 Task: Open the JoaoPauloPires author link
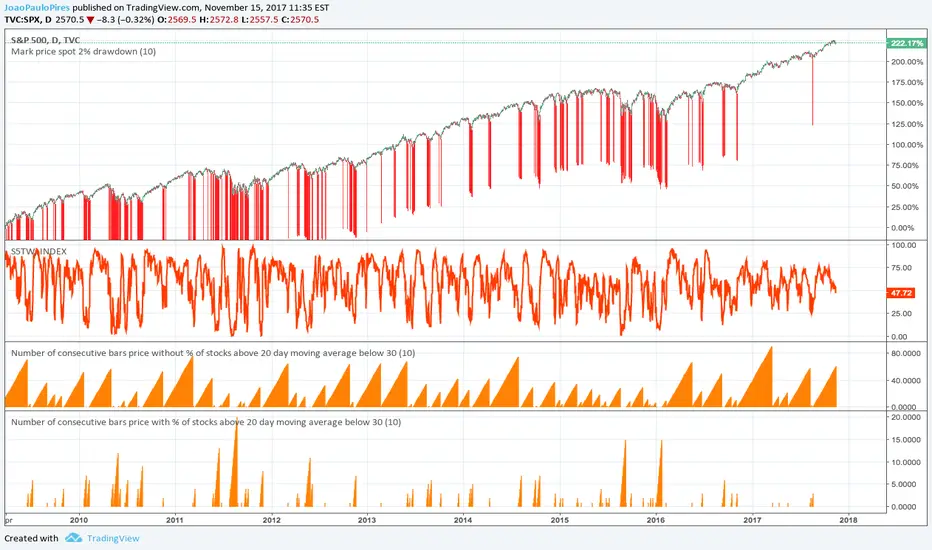click(x=37, y=8)
